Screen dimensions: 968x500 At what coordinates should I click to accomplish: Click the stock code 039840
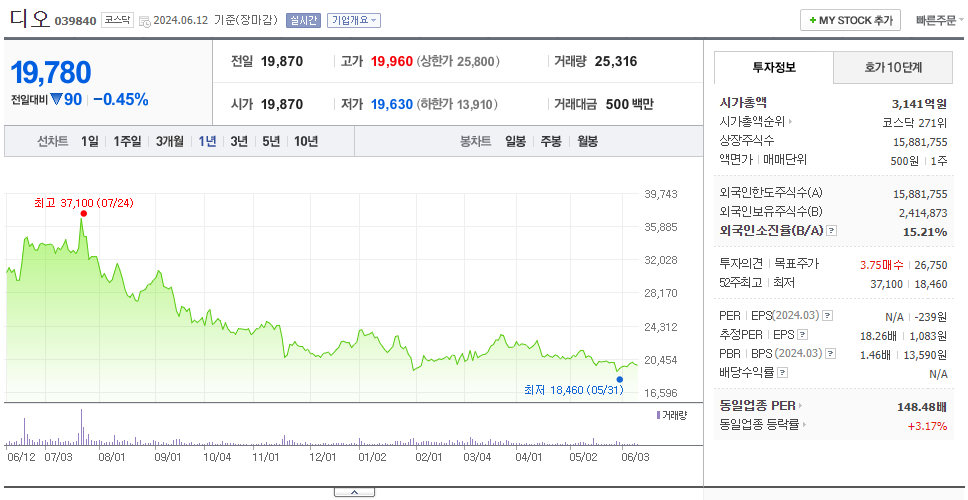(75, 22)
